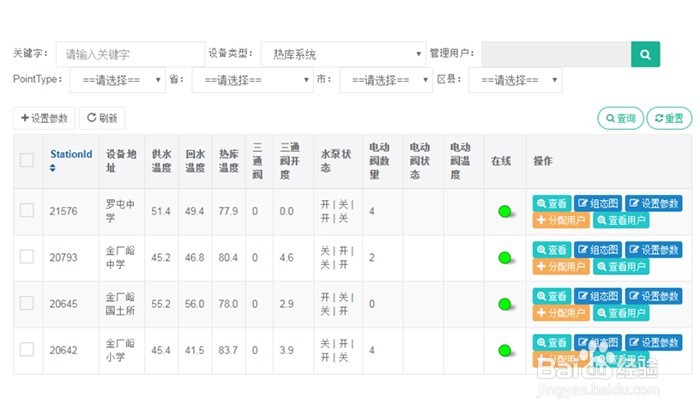
Task: Open the 省 province dropdown
Action: (253, 80)
